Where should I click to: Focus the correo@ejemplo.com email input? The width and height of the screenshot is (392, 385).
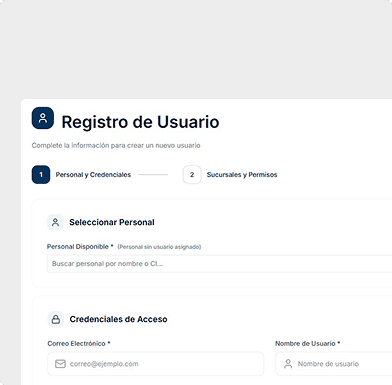pyautogui.click(x=156, y=364)
